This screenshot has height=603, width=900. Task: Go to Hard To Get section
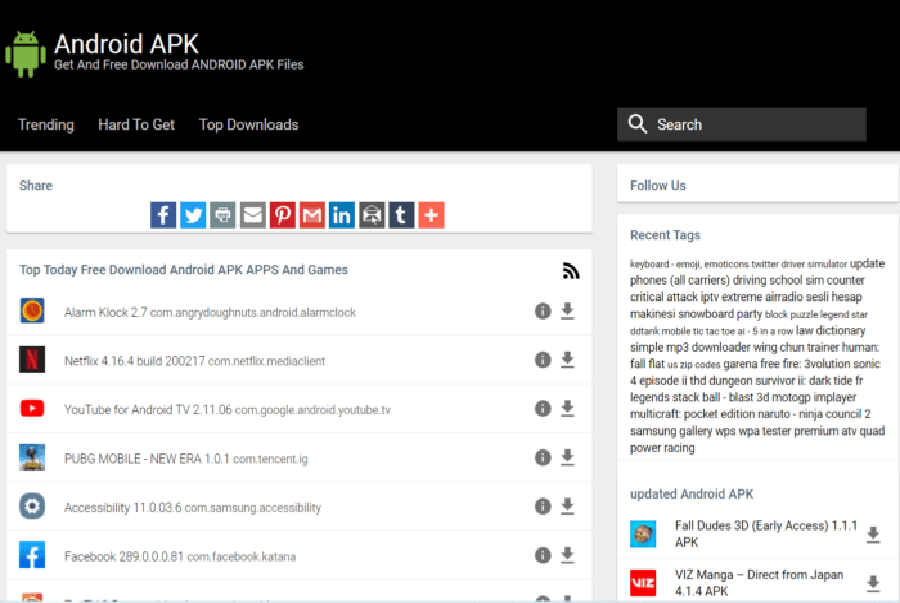tap(136, 125)
